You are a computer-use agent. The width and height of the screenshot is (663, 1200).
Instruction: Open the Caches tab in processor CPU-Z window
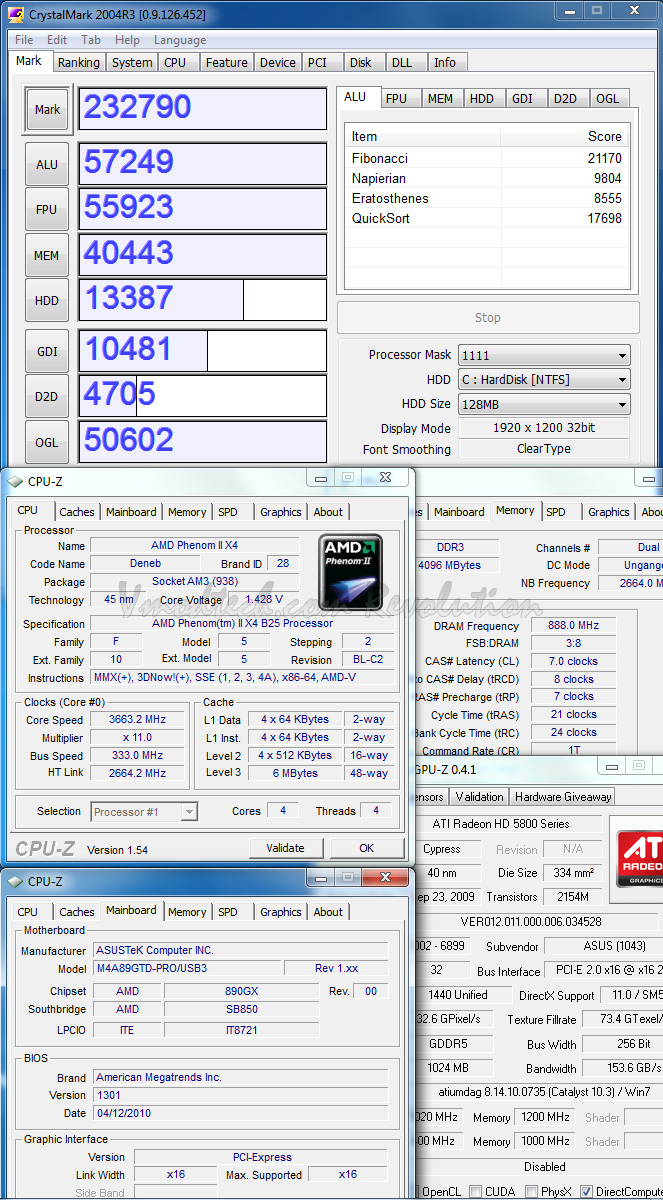point(77,512)
